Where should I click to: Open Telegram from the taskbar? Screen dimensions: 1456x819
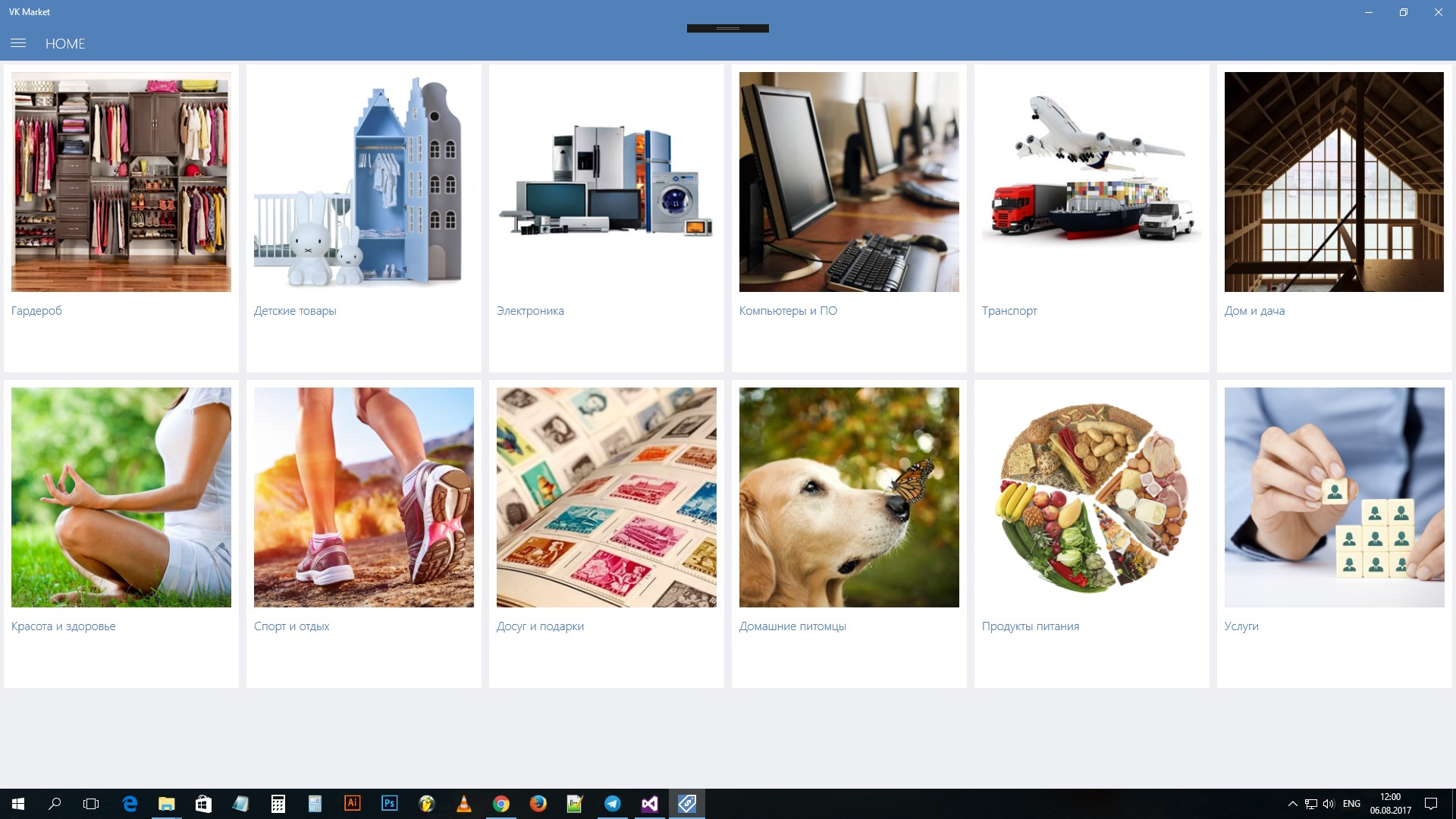pyautogui.click(x=613, y=803)
